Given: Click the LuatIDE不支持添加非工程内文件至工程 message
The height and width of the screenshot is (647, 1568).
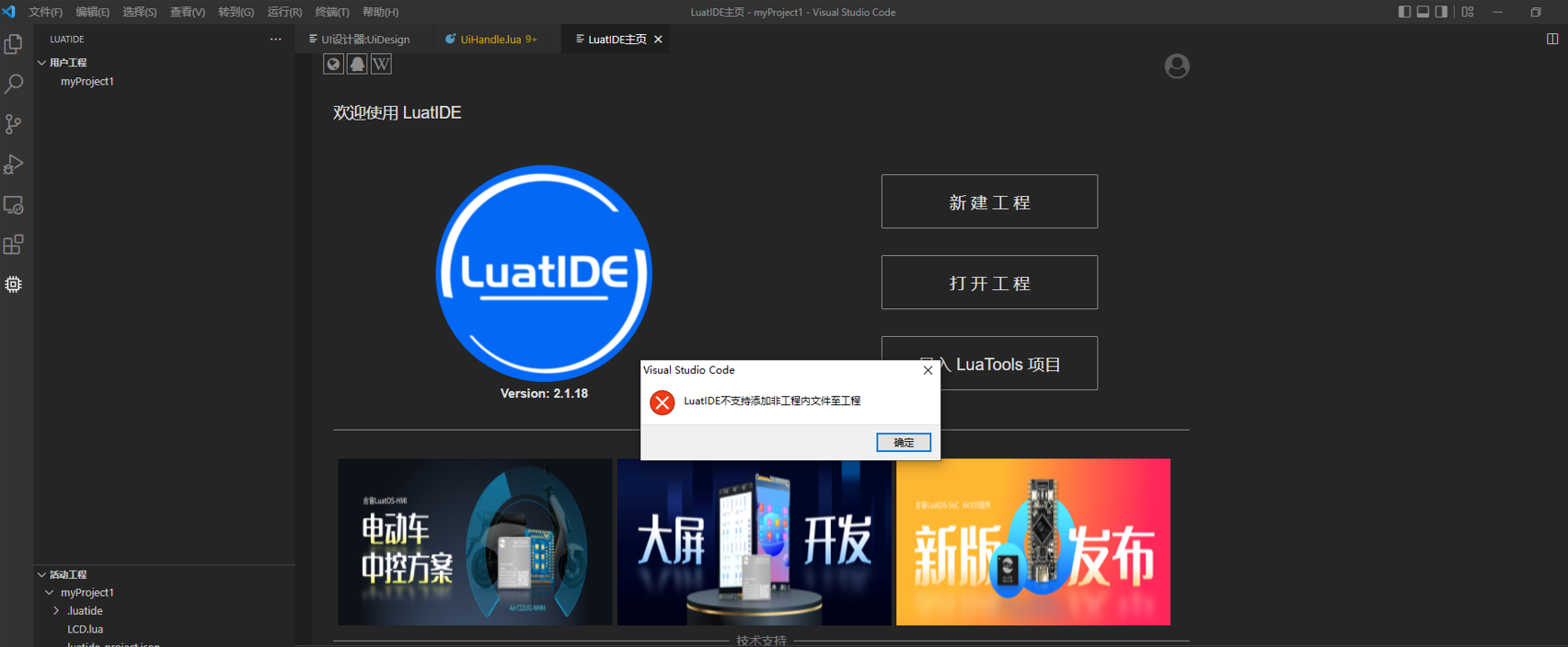Looking at the screenshot, I should click(x=772, y=401).
